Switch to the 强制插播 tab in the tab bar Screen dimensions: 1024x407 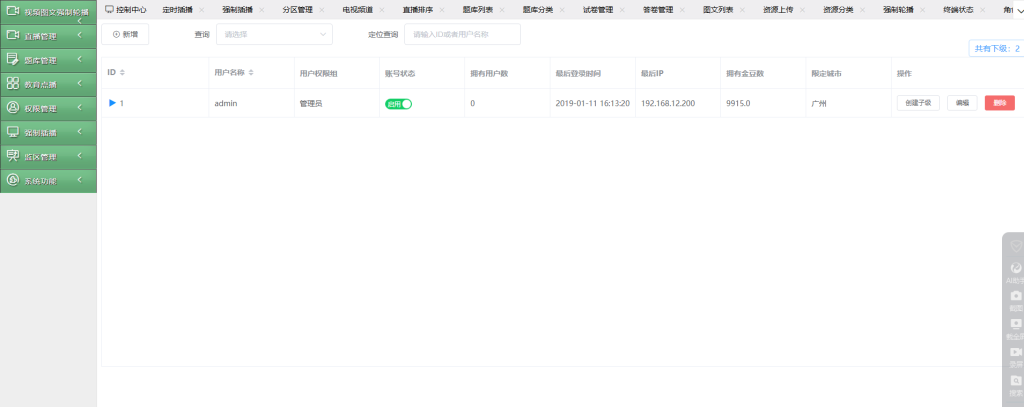tap(237, 10)
